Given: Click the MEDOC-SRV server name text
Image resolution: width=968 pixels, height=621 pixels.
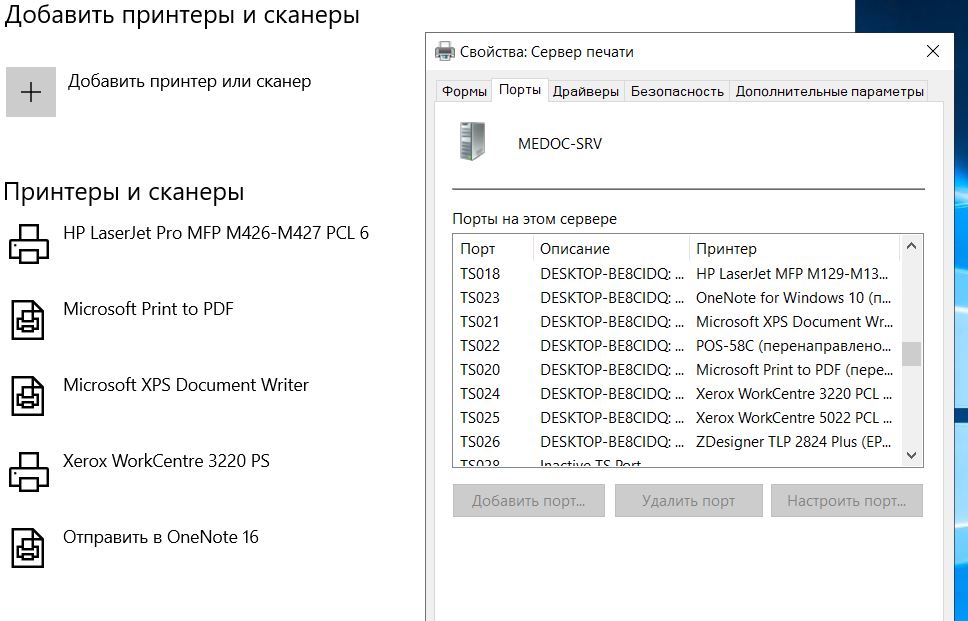Looking at the screenshot, I should pos(560,144).
